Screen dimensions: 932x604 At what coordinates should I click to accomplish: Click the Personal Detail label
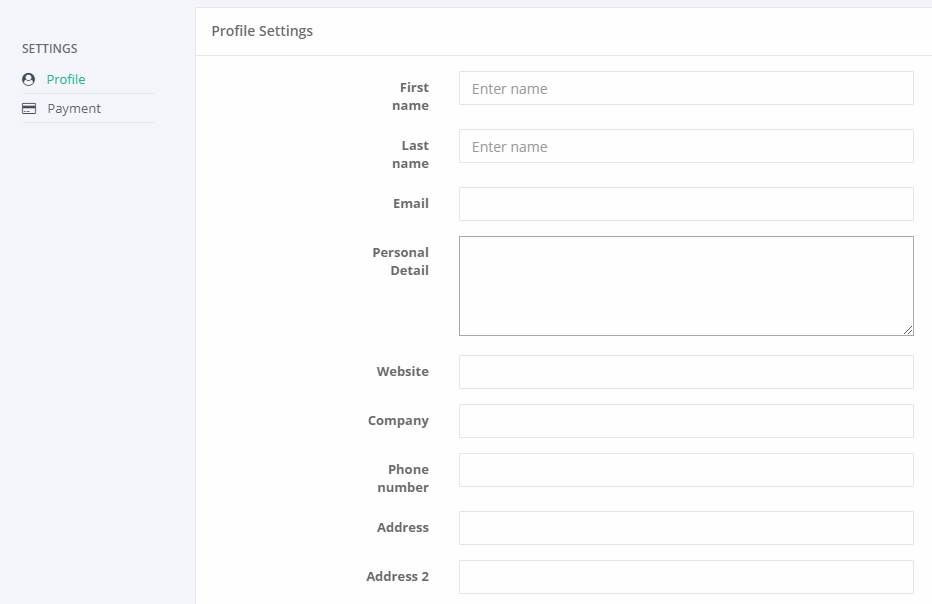tap(401, 262)
